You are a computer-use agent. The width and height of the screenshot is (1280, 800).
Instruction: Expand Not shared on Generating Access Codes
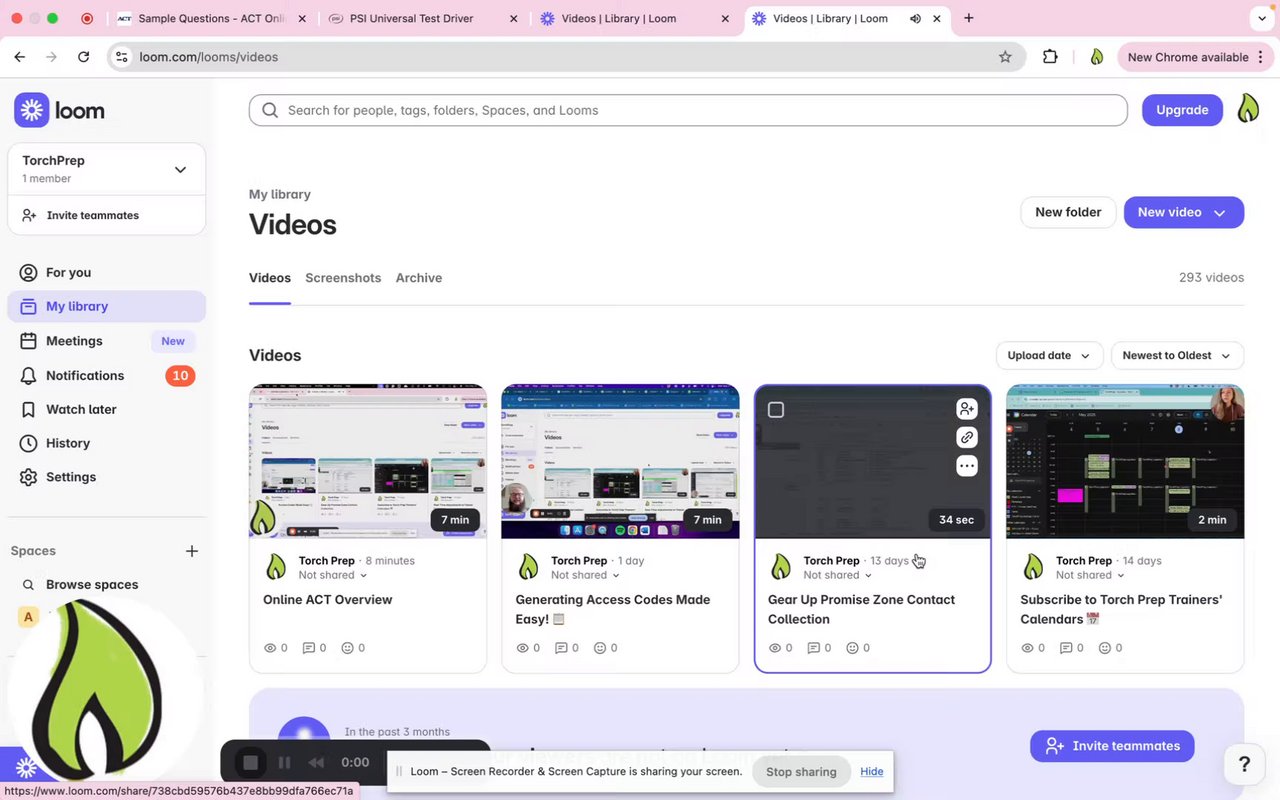pyautogui.click(x=585, y=575)
